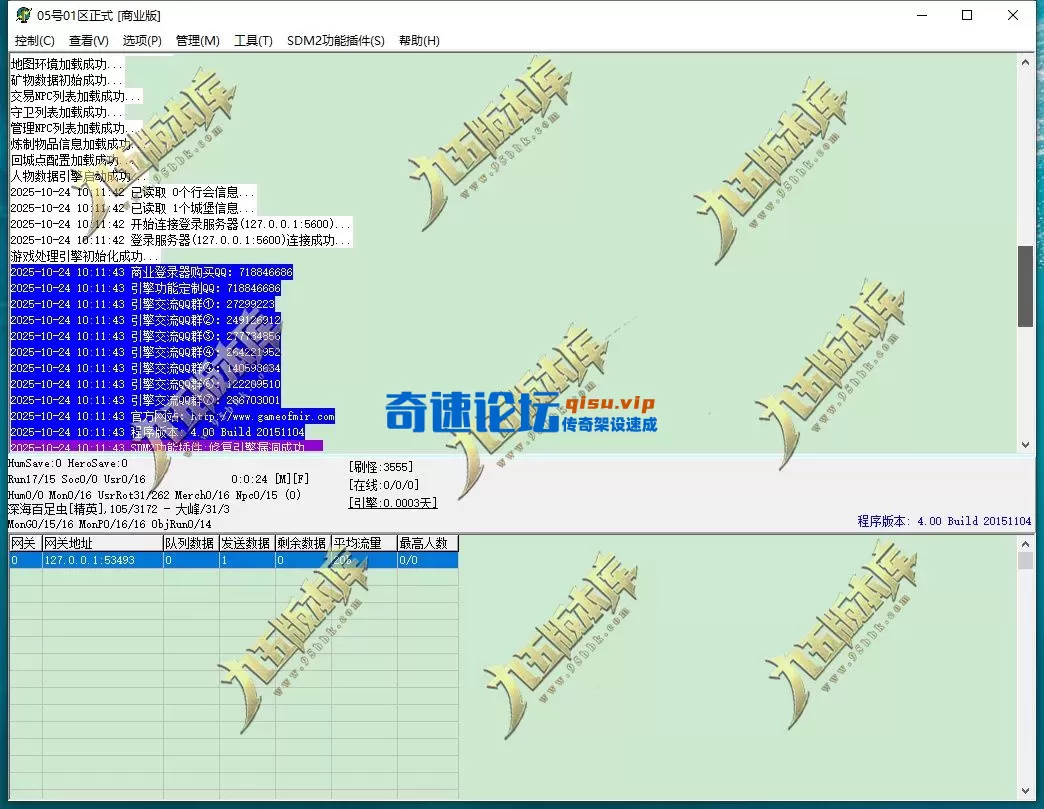The image size is (1044, 809).
Task: Select the 发送数据 cell showing 1
Action: tap(247, 560)
